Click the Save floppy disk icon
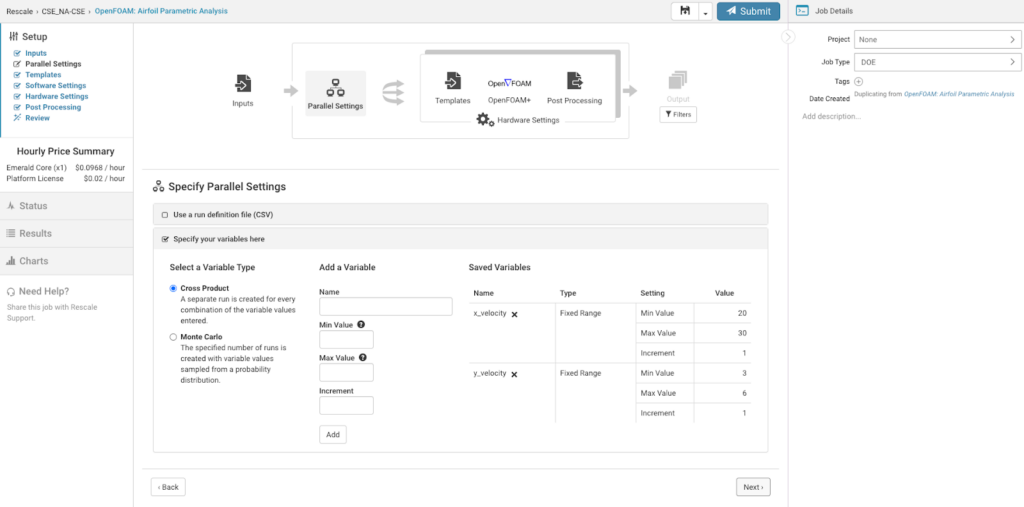 pyautogui.click(x=685, y=11)
